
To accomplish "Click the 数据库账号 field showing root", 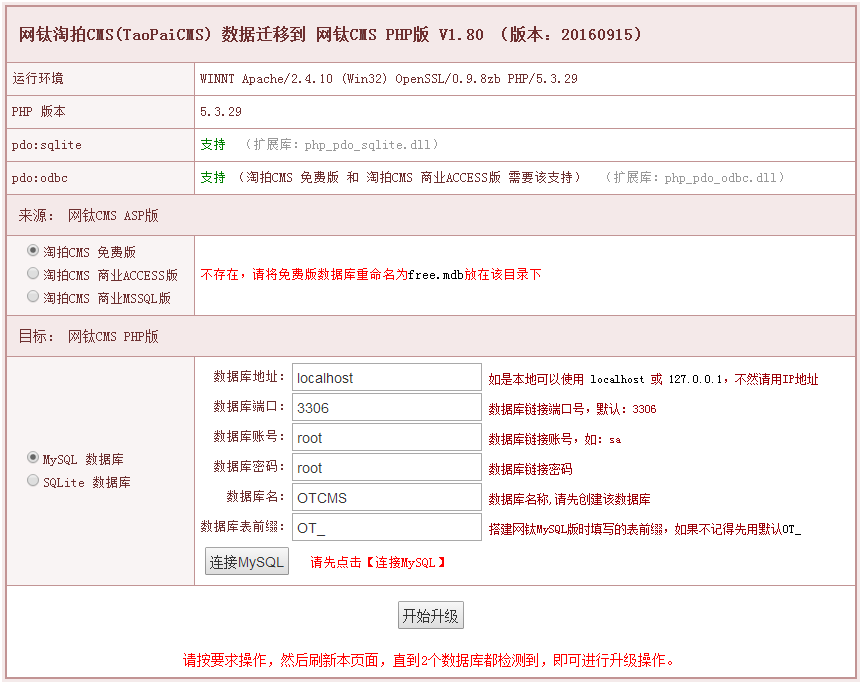I will (385, 437).
